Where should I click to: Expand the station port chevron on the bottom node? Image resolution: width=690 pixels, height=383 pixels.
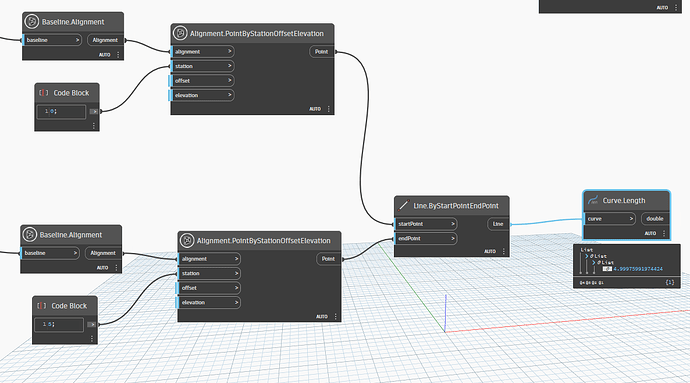point(236,273)
